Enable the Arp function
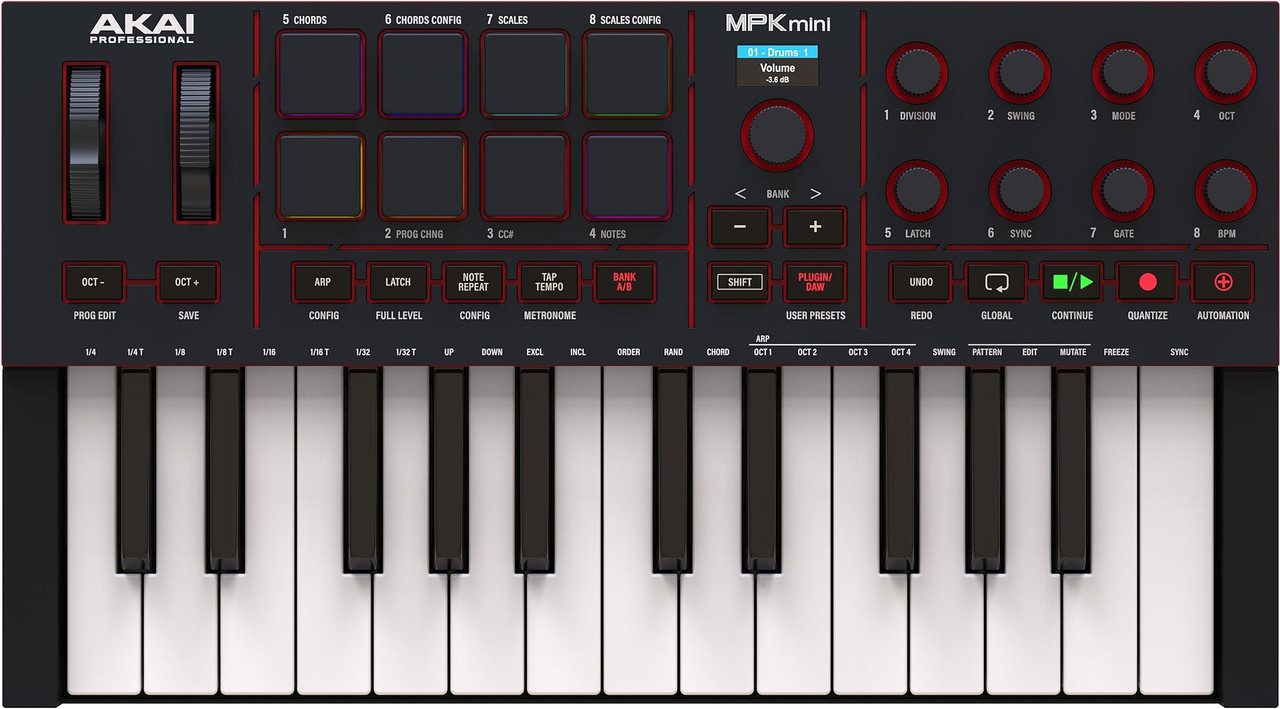1280x709 pixels. [322, 282]
